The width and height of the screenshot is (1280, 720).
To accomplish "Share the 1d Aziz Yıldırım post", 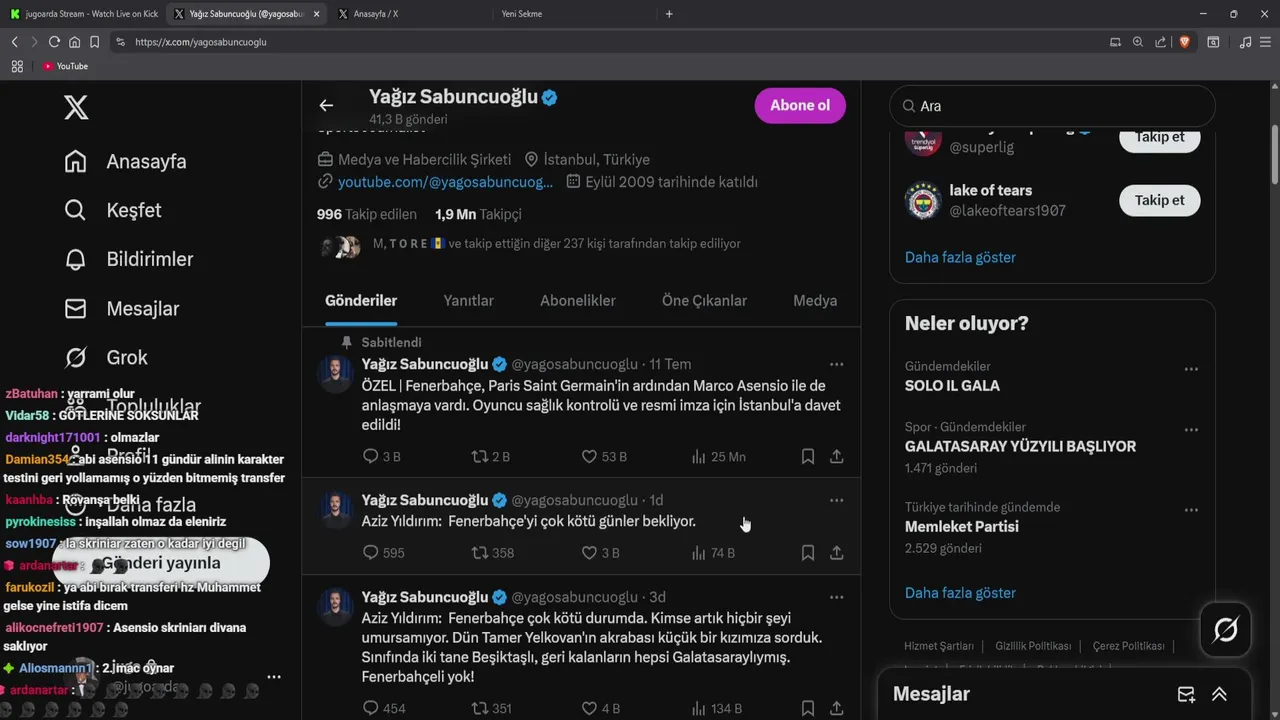I will (x=837, y=552).
